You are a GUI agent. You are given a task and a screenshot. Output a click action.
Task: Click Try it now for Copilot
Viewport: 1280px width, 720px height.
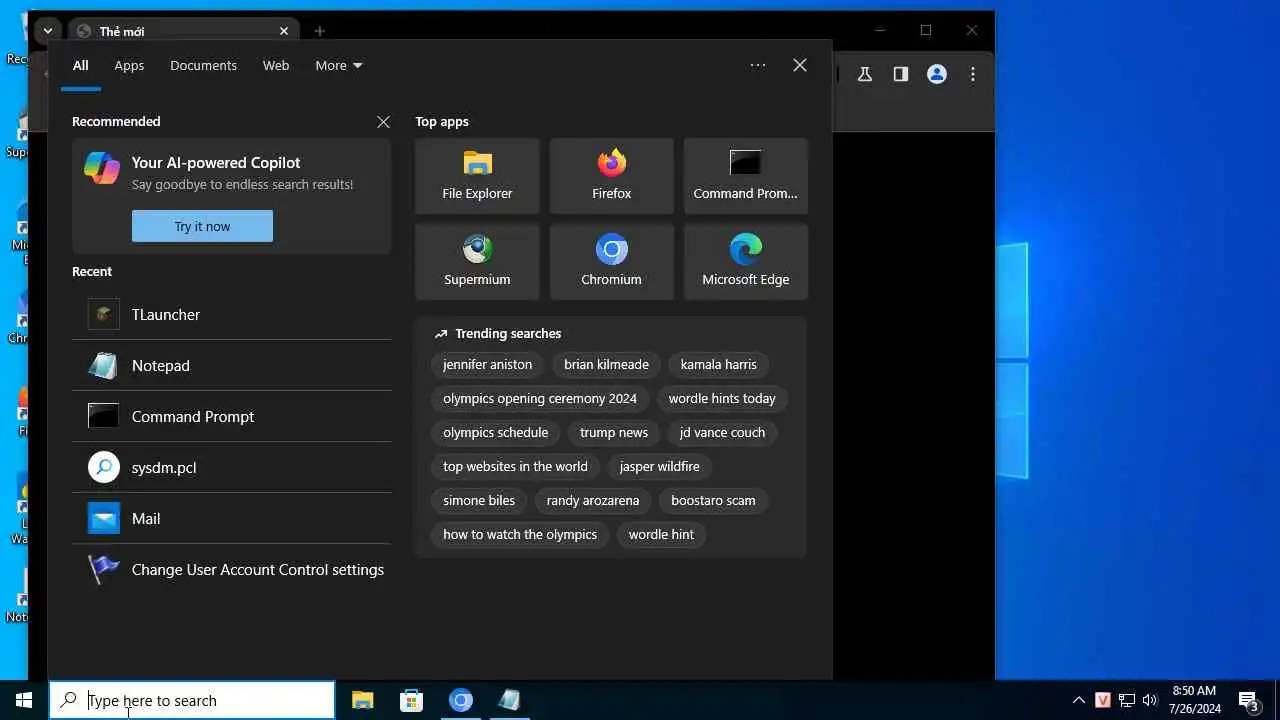(x=202, y=226)
